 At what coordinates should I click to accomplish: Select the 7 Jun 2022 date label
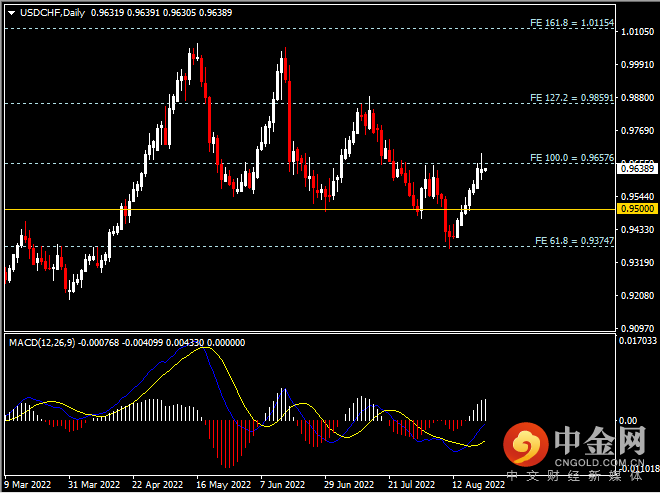pos(282,485)
